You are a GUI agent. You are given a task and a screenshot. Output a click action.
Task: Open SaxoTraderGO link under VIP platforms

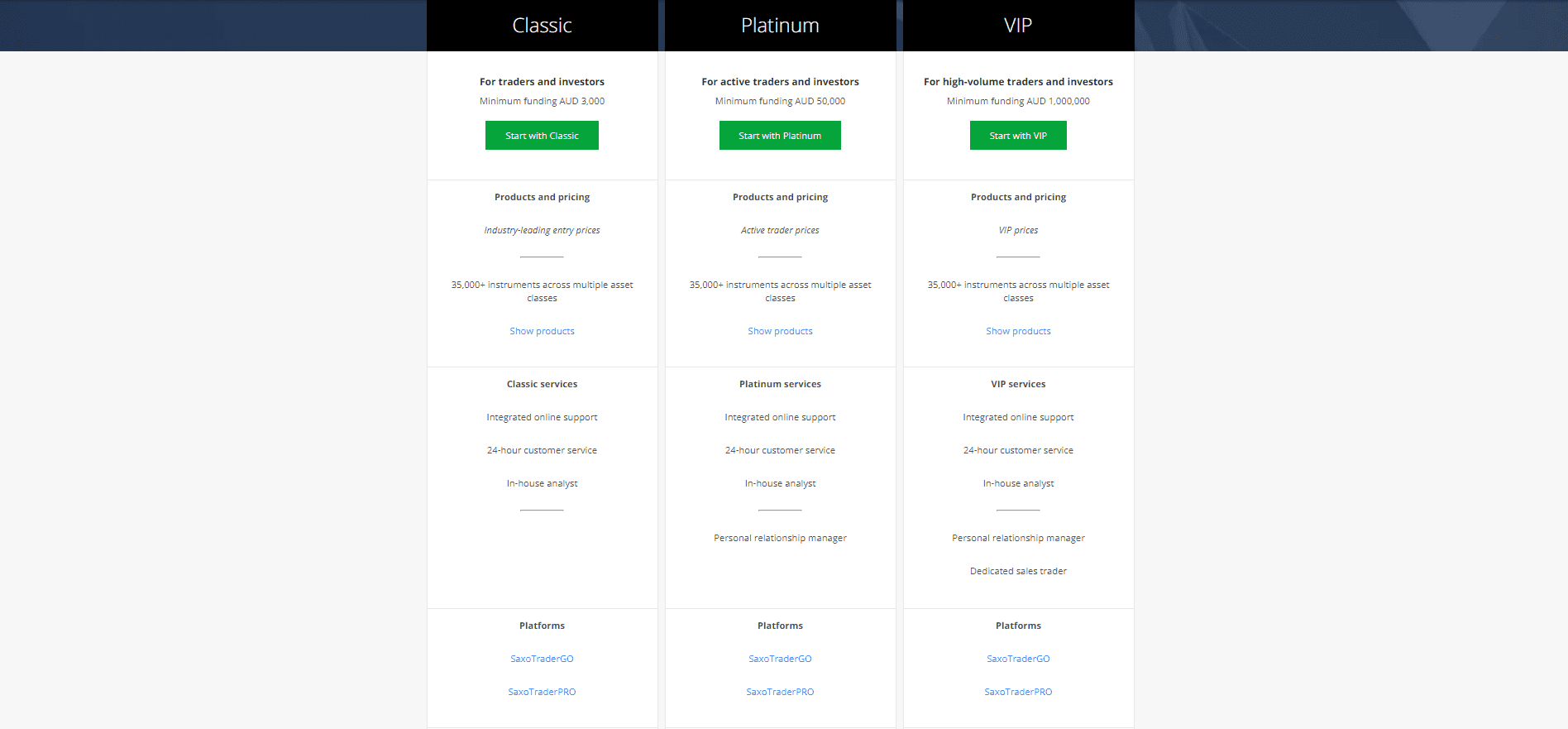pyautogui.click(x=1018, y=659)
